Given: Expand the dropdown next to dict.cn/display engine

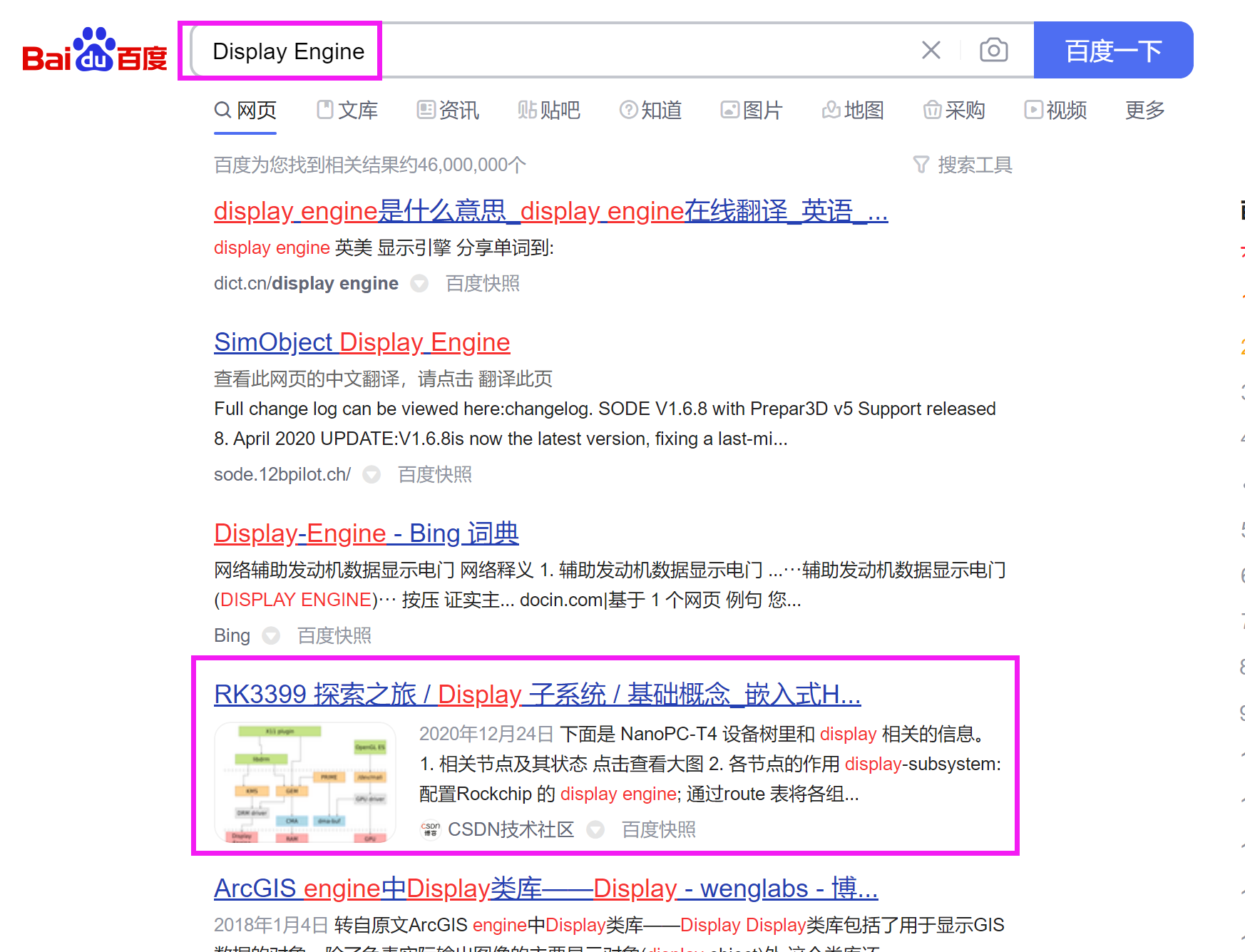Looking at the screenshot, I should pyautogui.click(x=419, y=284).
